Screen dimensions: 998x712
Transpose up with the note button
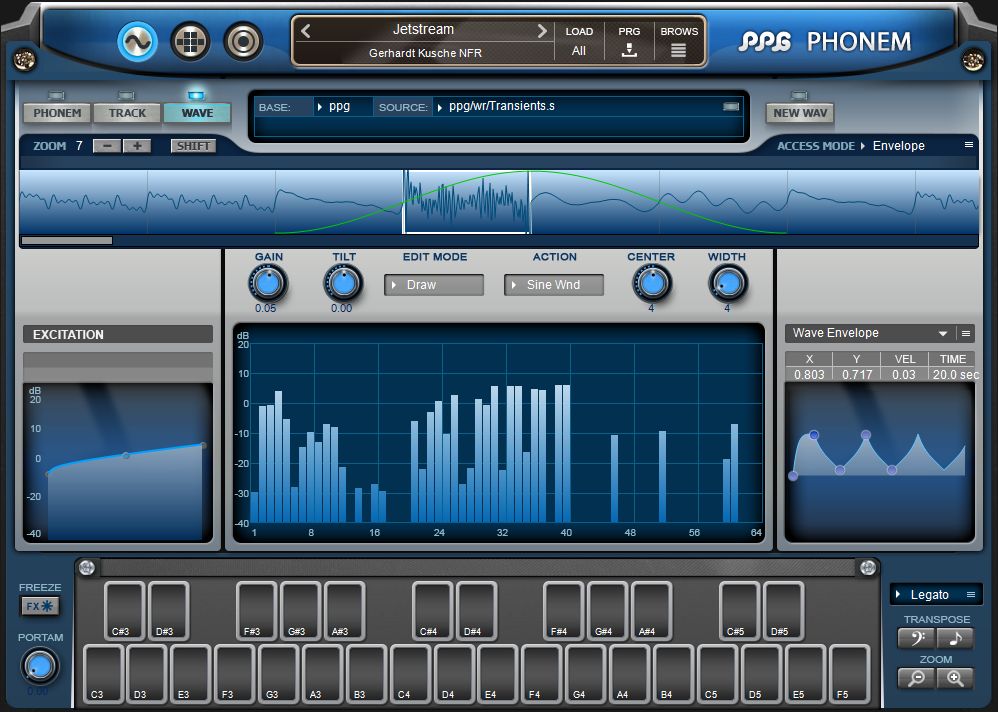955,638
